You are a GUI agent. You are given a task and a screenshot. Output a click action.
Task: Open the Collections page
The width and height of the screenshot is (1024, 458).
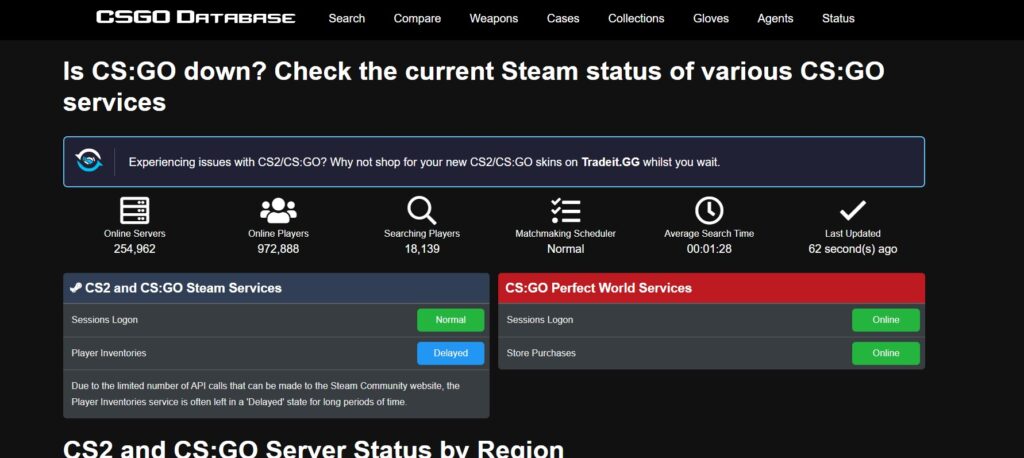click(636, 18)
